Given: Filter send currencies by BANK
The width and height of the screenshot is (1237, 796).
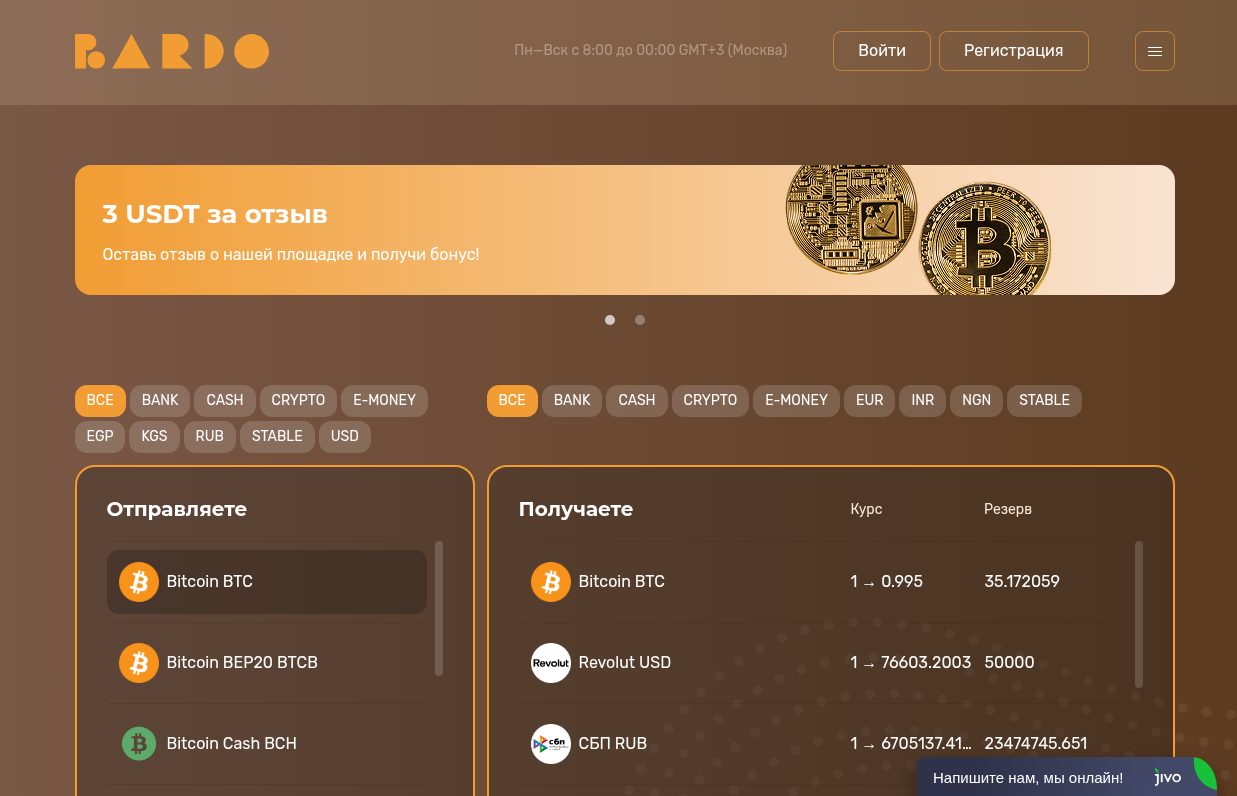Looking at the screenshot, I should point(160,400).
